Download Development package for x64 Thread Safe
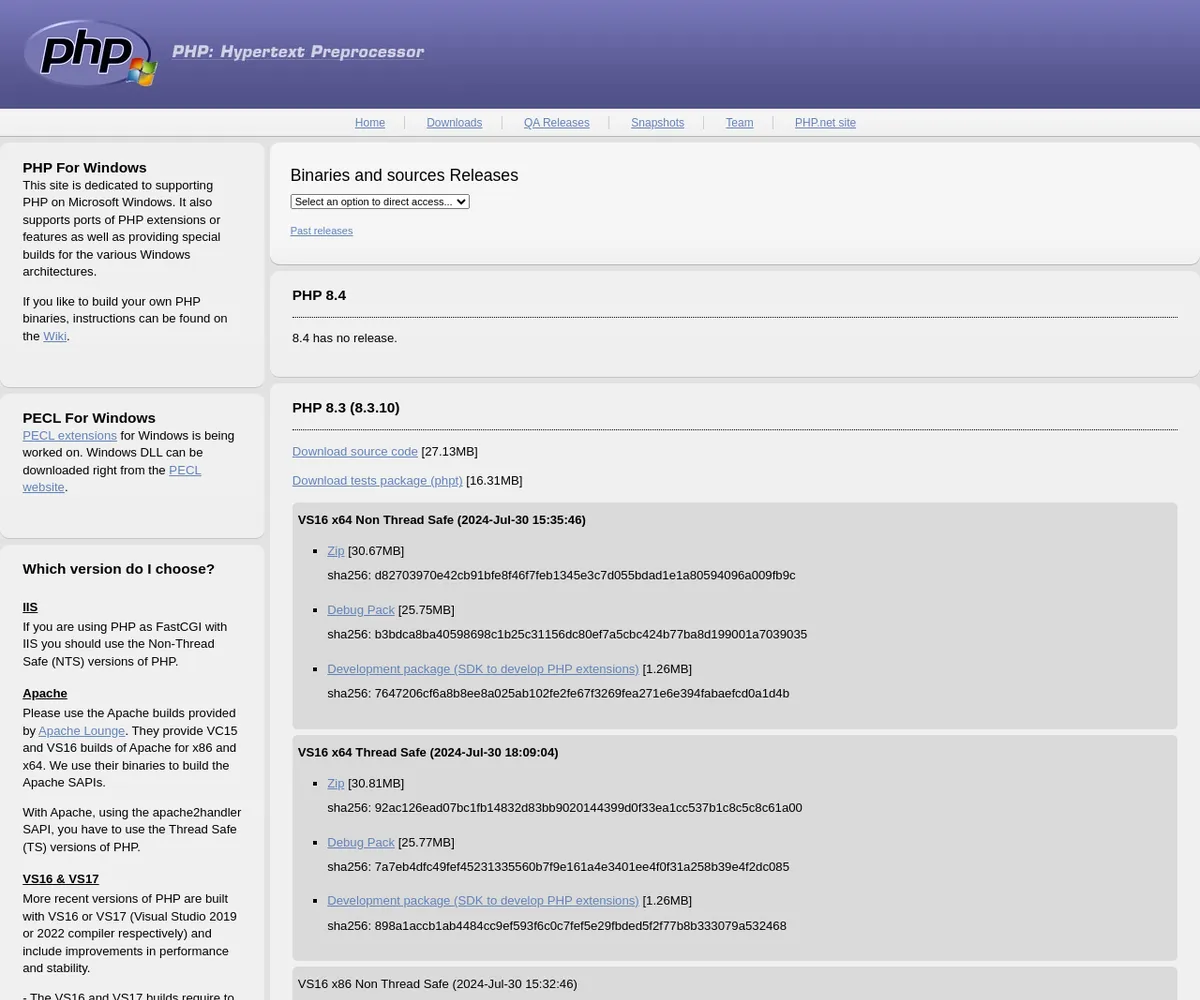The width and height of the screenshot is (1200, 1000). click(x=482, y=901)
